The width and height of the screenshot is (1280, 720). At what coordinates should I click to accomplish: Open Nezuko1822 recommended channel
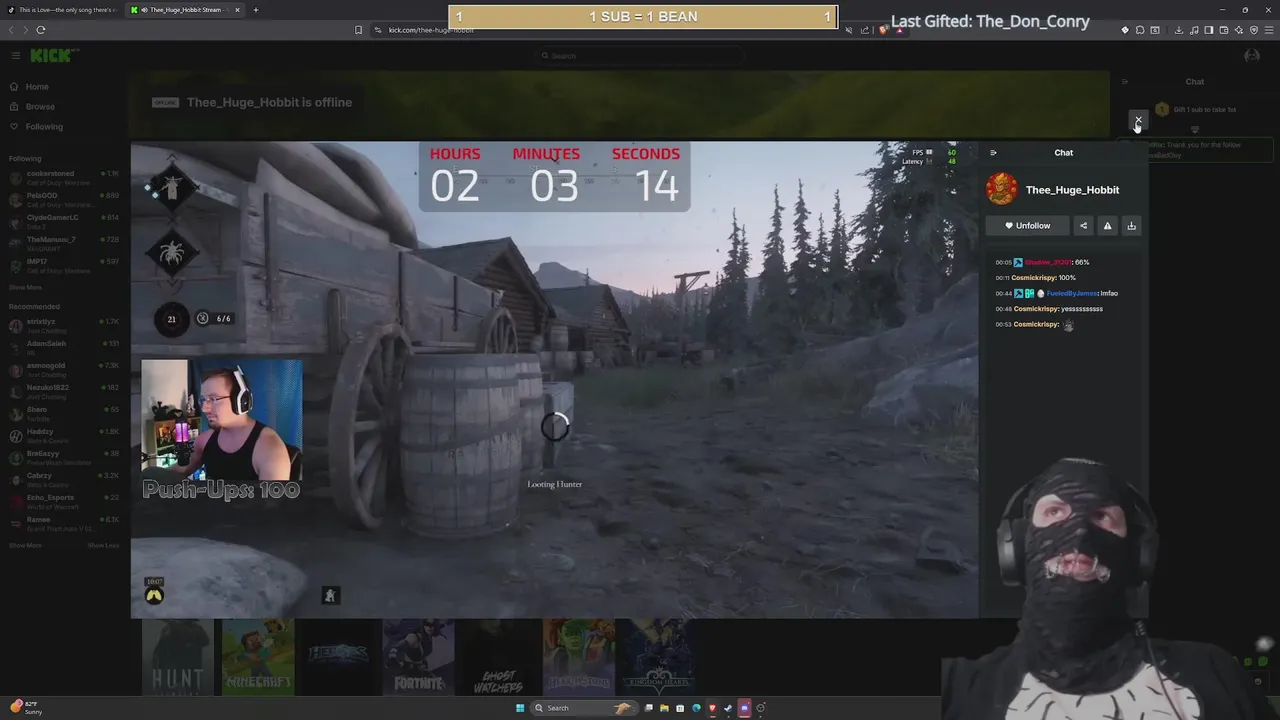click(x=64, y=391)
